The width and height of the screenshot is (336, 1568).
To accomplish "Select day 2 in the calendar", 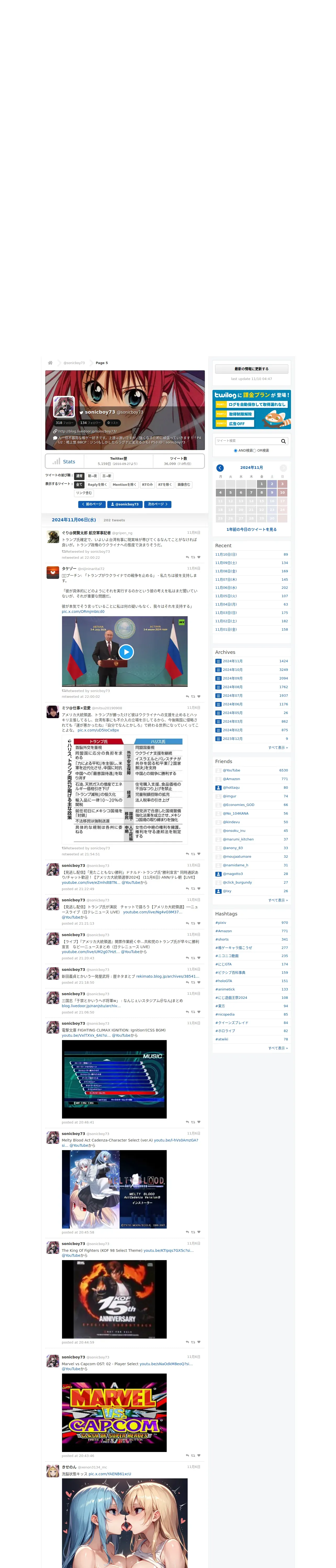I will [x=272, y=484].
